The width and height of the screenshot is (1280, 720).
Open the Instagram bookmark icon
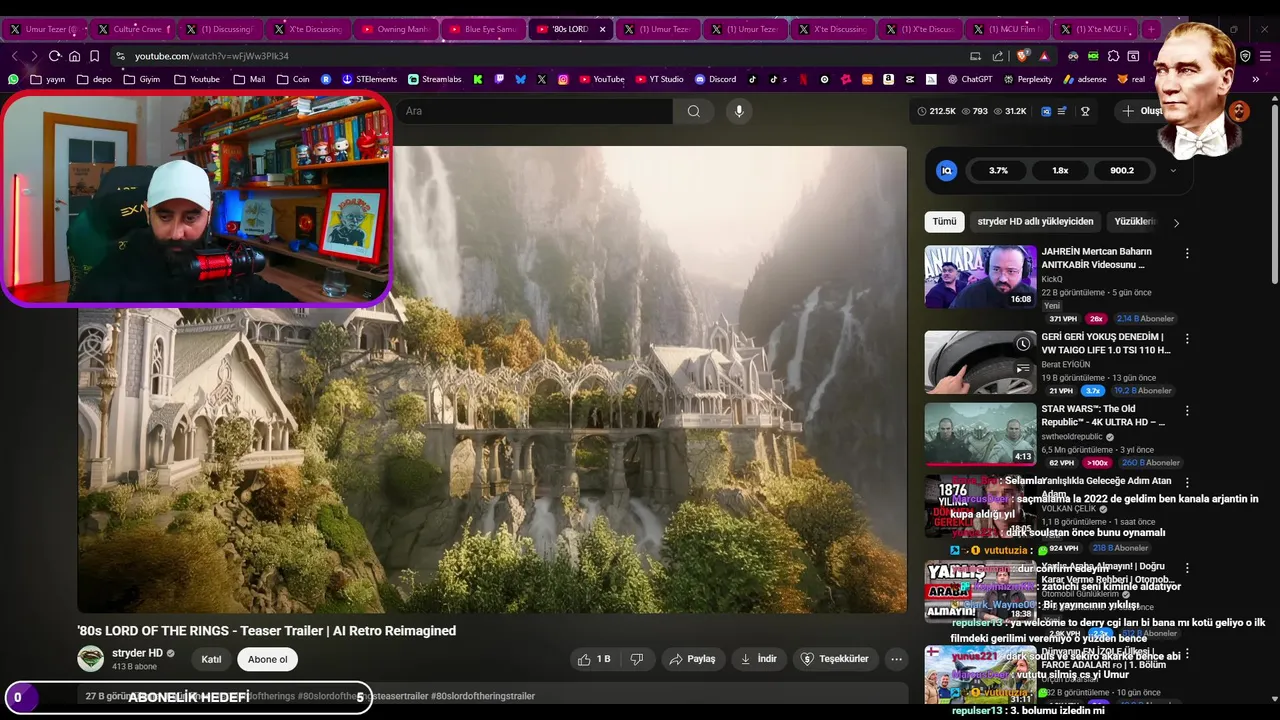[x=563, y=79]
